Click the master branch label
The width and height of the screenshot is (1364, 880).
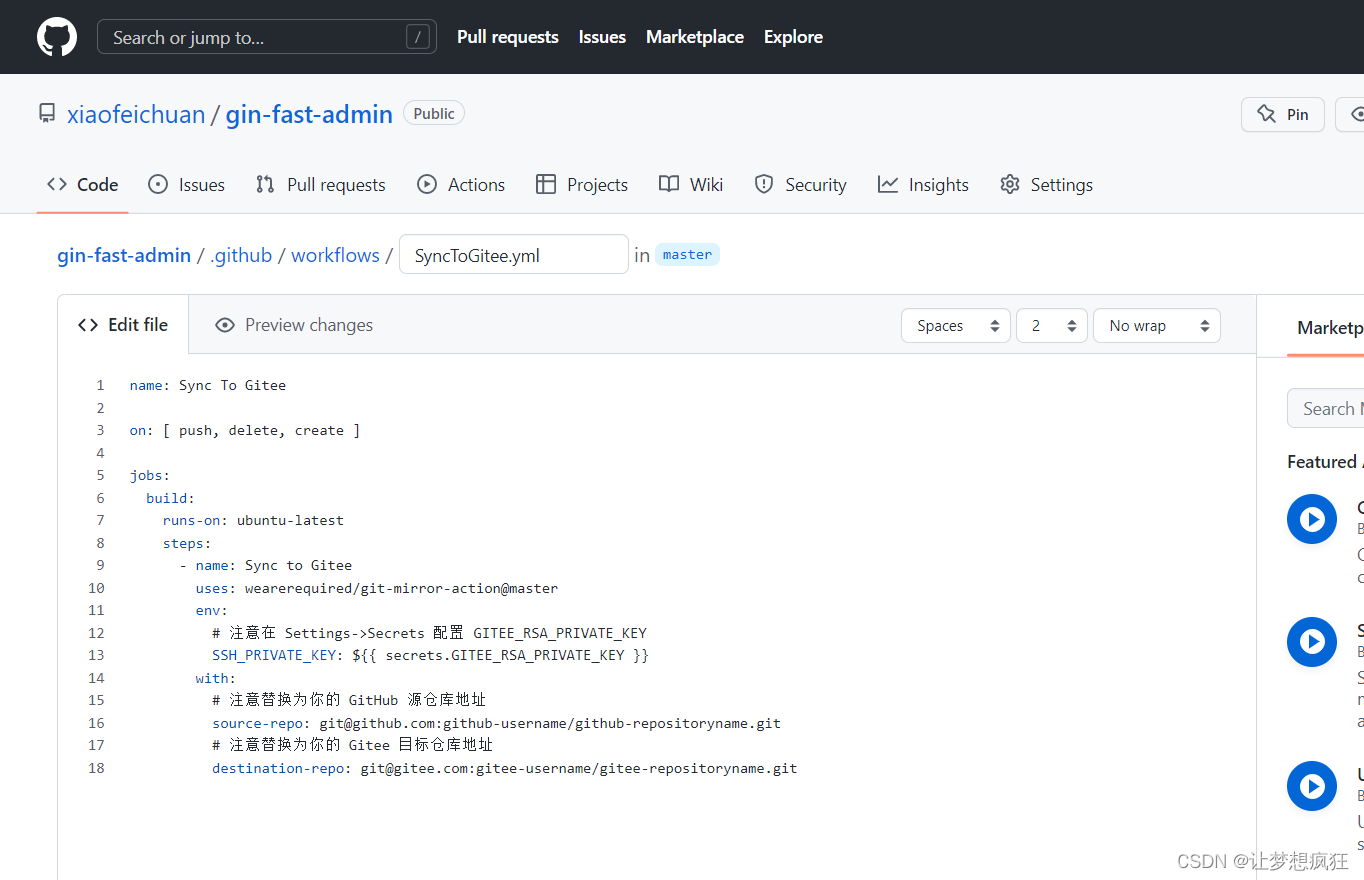tap(687, 255)
